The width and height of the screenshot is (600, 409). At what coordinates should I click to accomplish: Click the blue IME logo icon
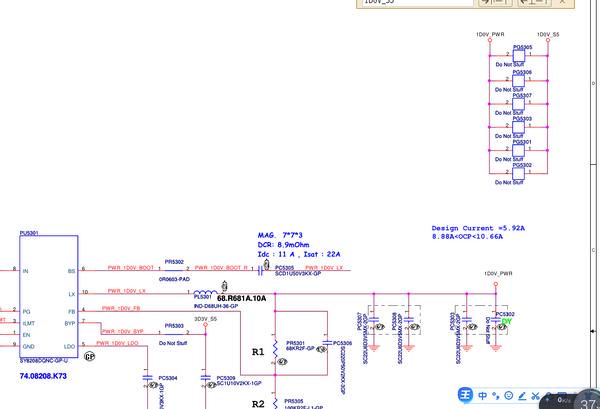click(x=466, y=395)
